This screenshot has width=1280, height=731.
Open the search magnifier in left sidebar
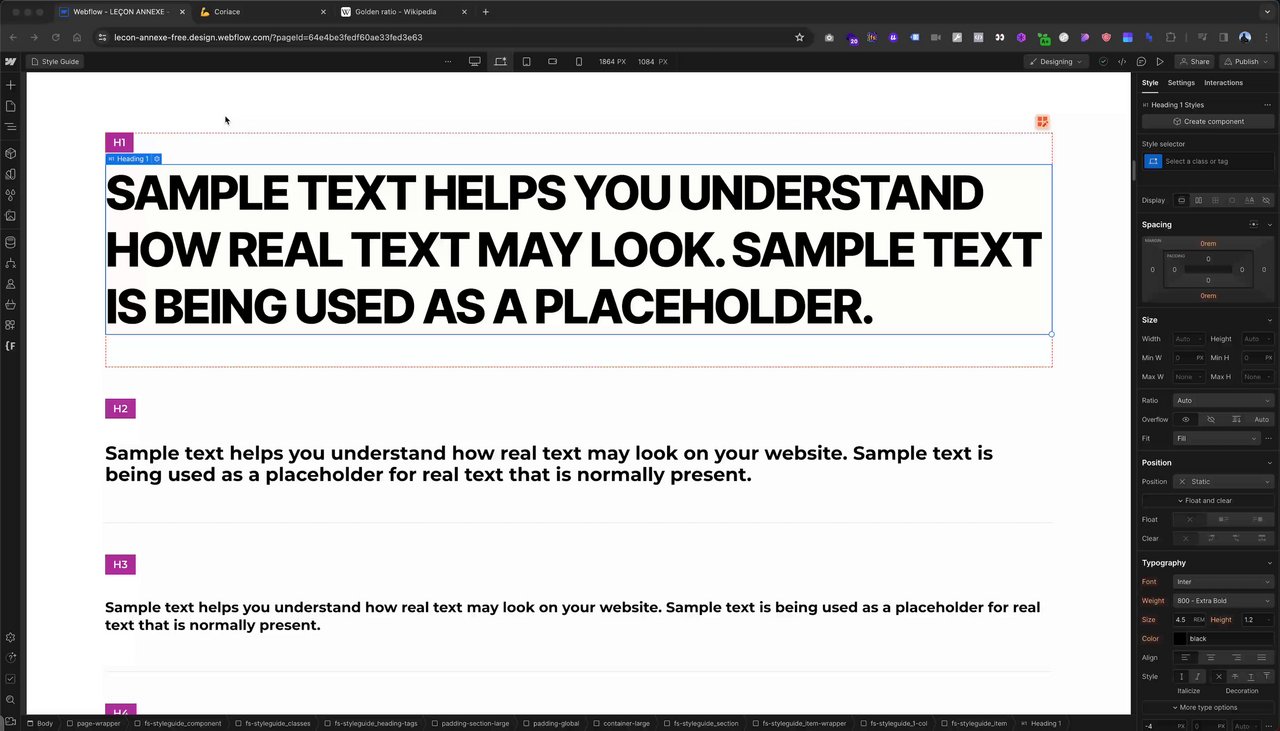click(x=11, y=700)
